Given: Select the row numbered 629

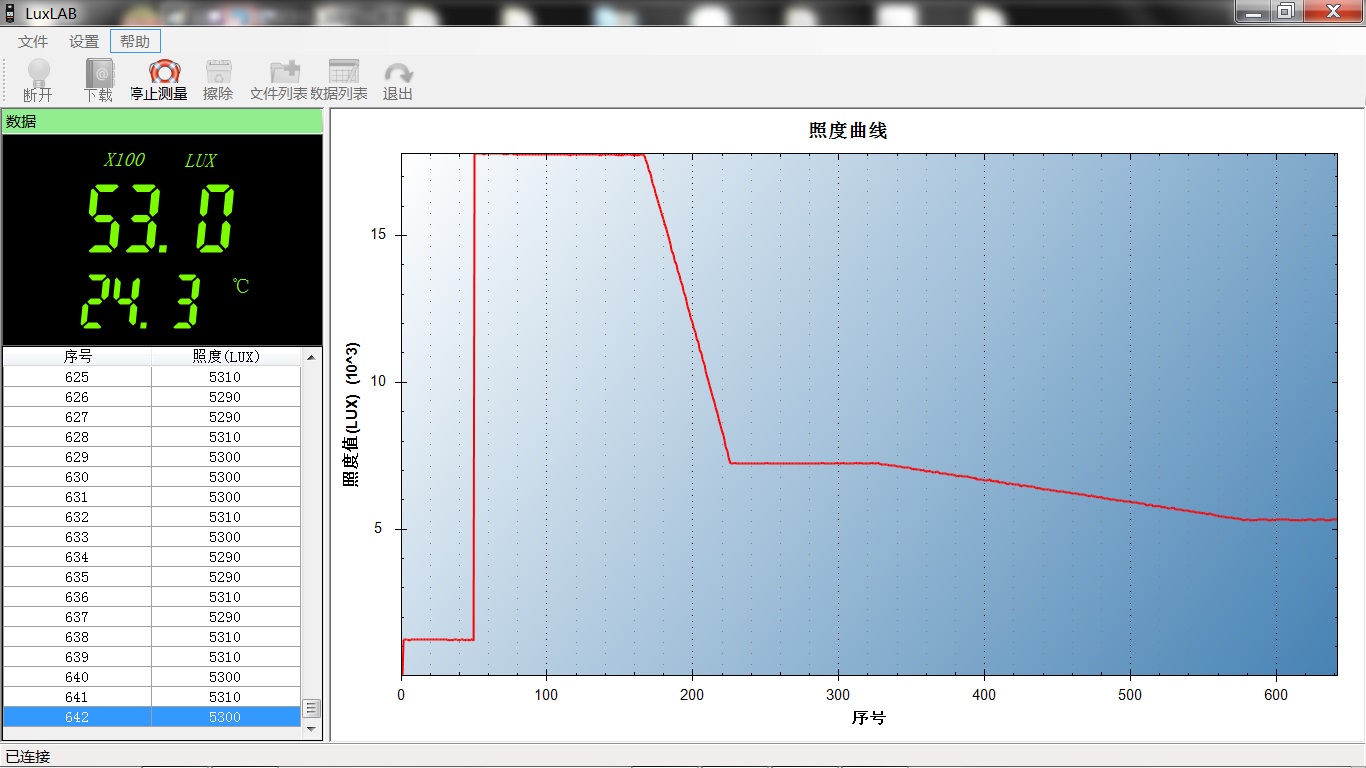Looking at the screenshot, I should pos(152,457).
